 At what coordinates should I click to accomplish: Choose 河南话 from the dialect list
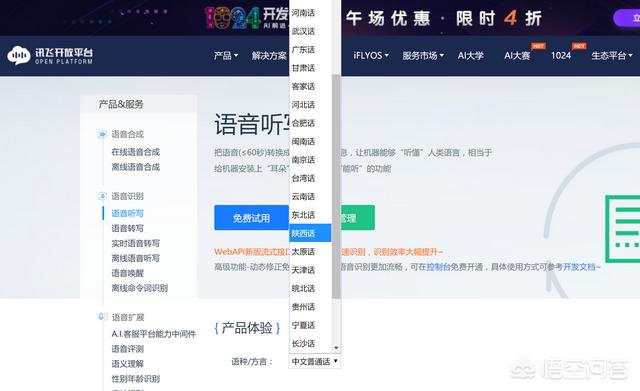coord(310,13)
